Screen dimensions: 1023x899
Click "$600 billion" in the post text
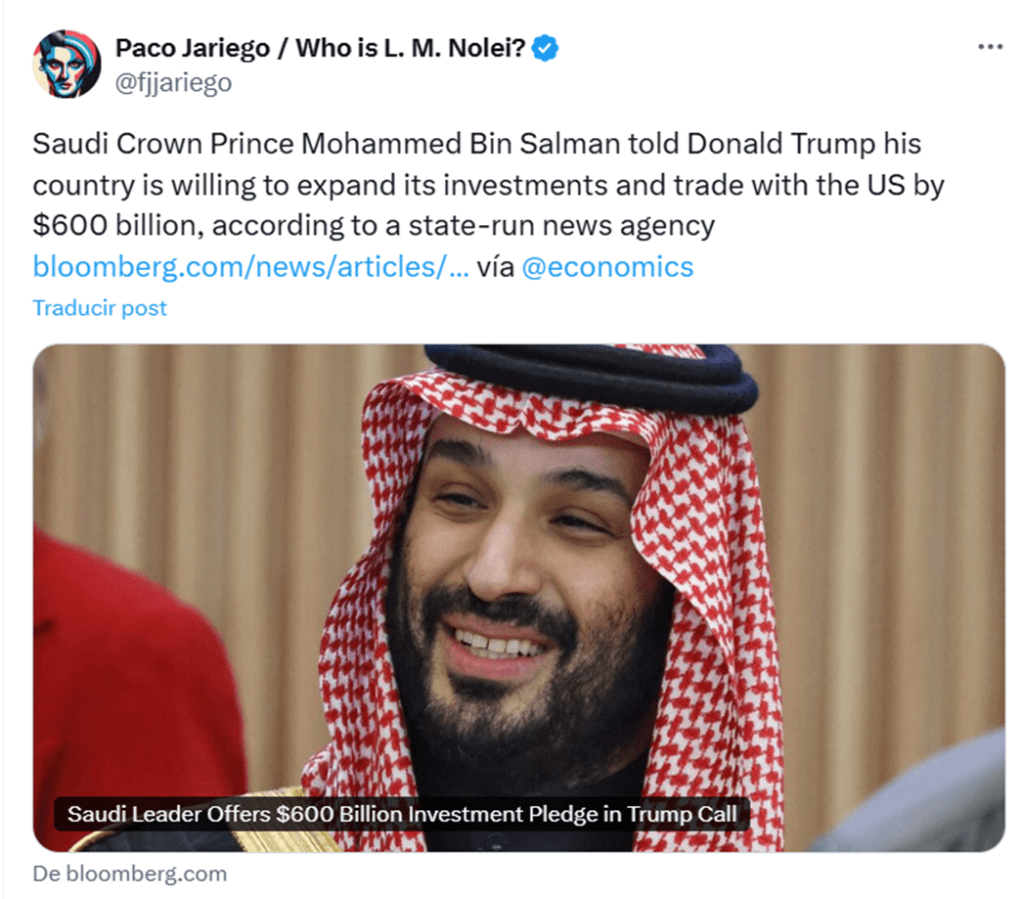coord(117,226)
